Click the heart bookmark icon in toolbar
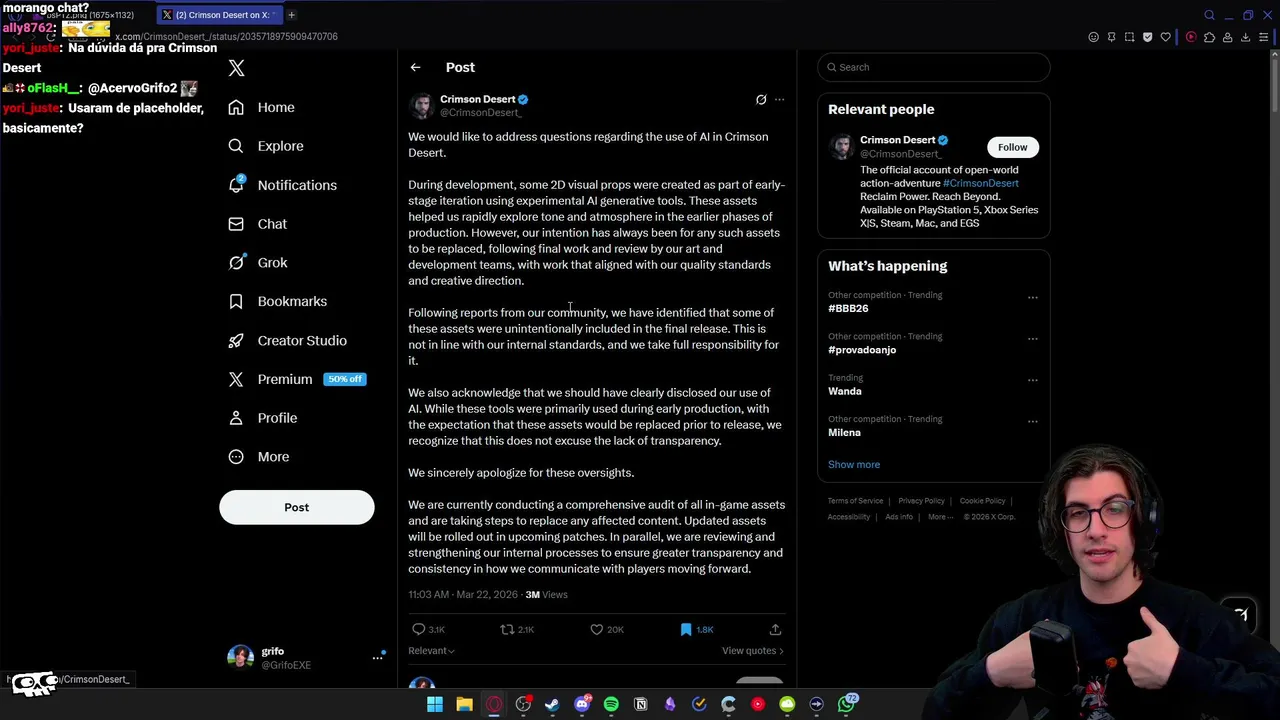This screenshot has height=720, width=1280. point(1165,37)
